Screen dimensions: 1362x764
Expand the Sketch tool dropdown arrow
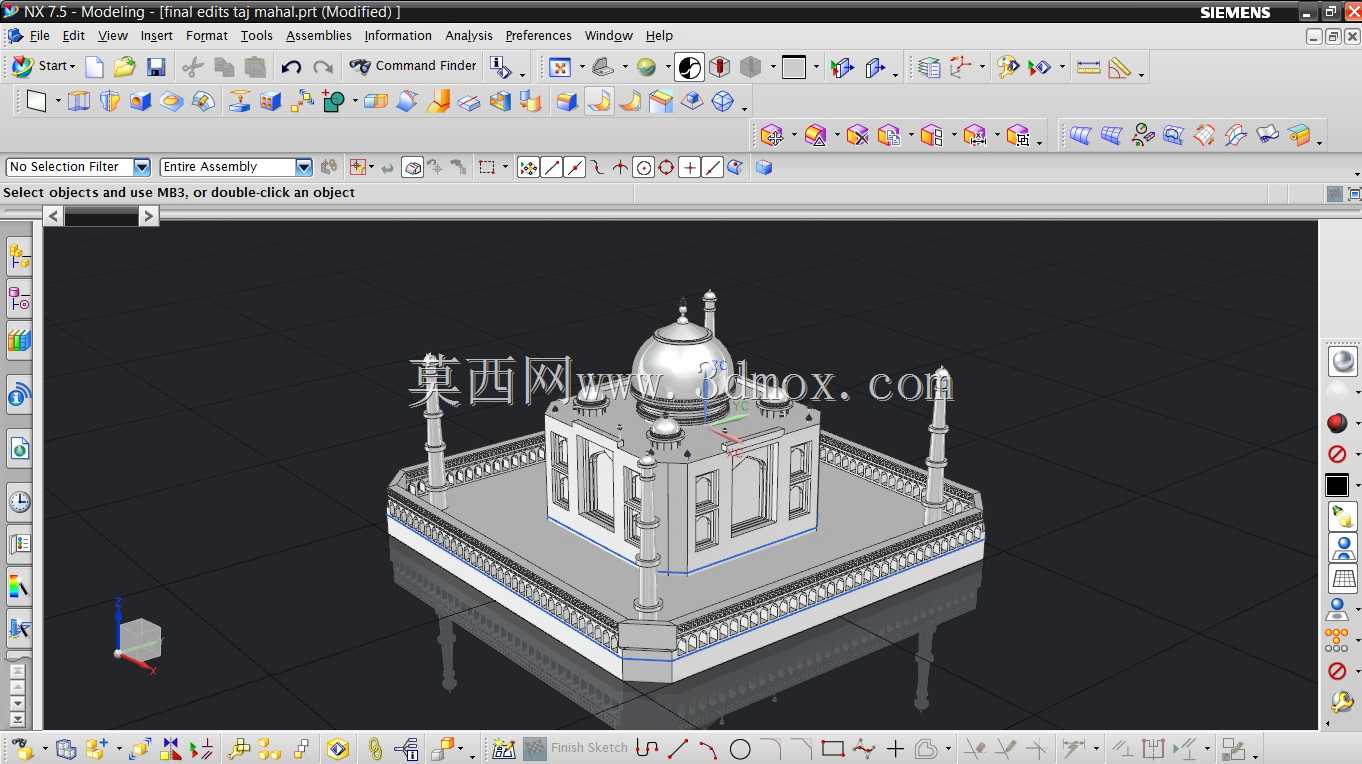pyautogui.click(x=58, y=102)
